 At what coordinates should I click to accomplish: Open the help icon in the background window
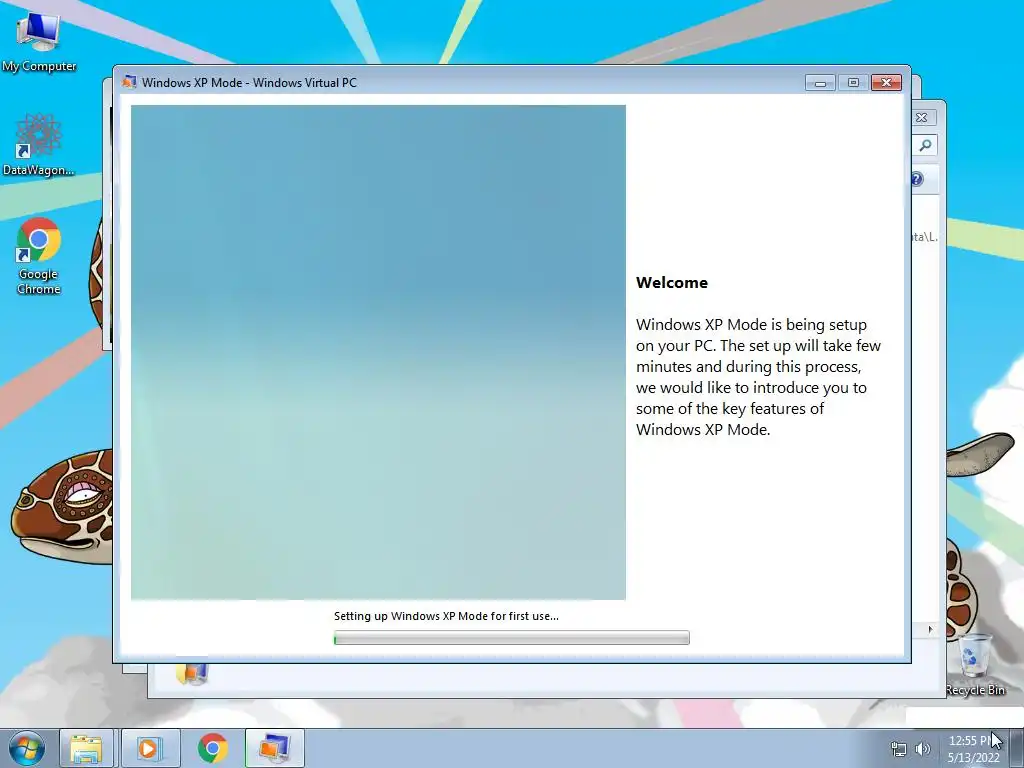pyautogui.click(x=917, y=179)
